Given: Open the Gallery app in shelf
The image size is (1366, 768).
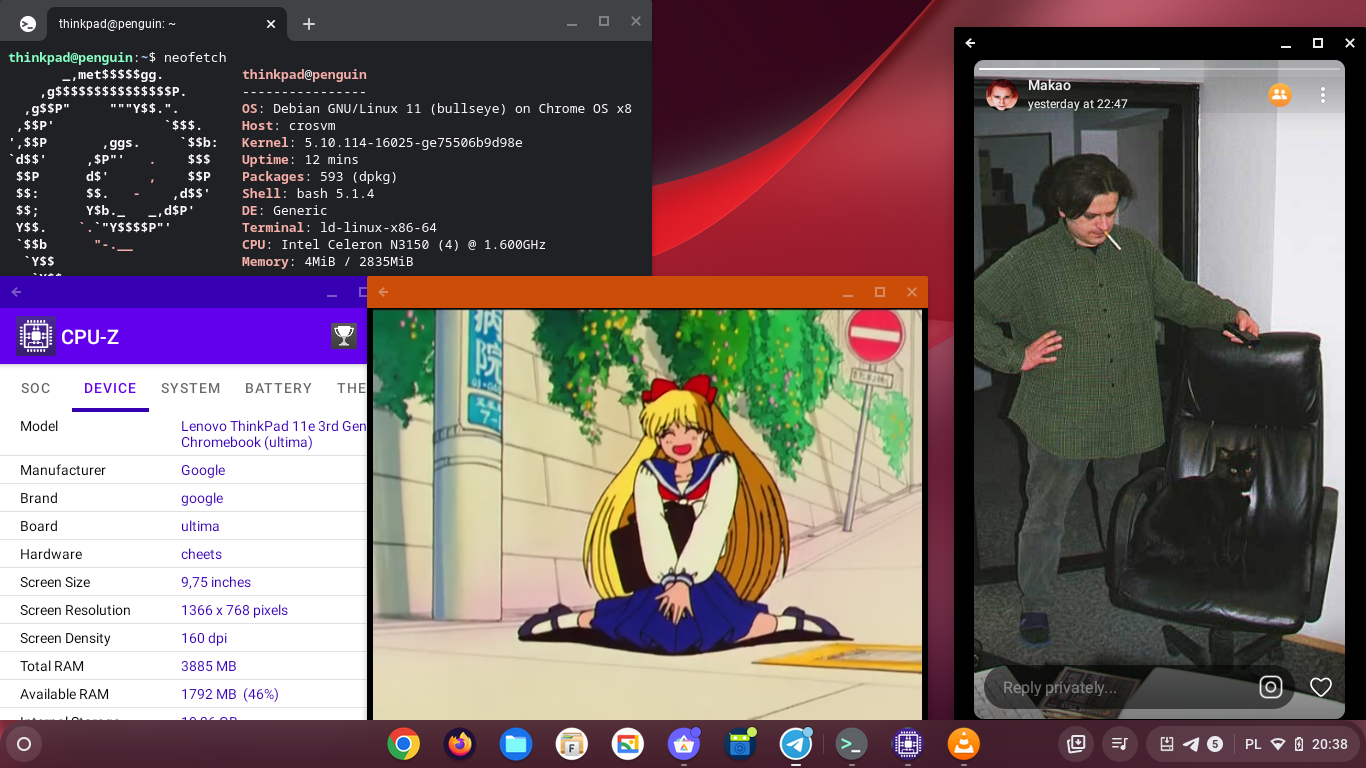Looking at the screenshot, I should 628,744.
